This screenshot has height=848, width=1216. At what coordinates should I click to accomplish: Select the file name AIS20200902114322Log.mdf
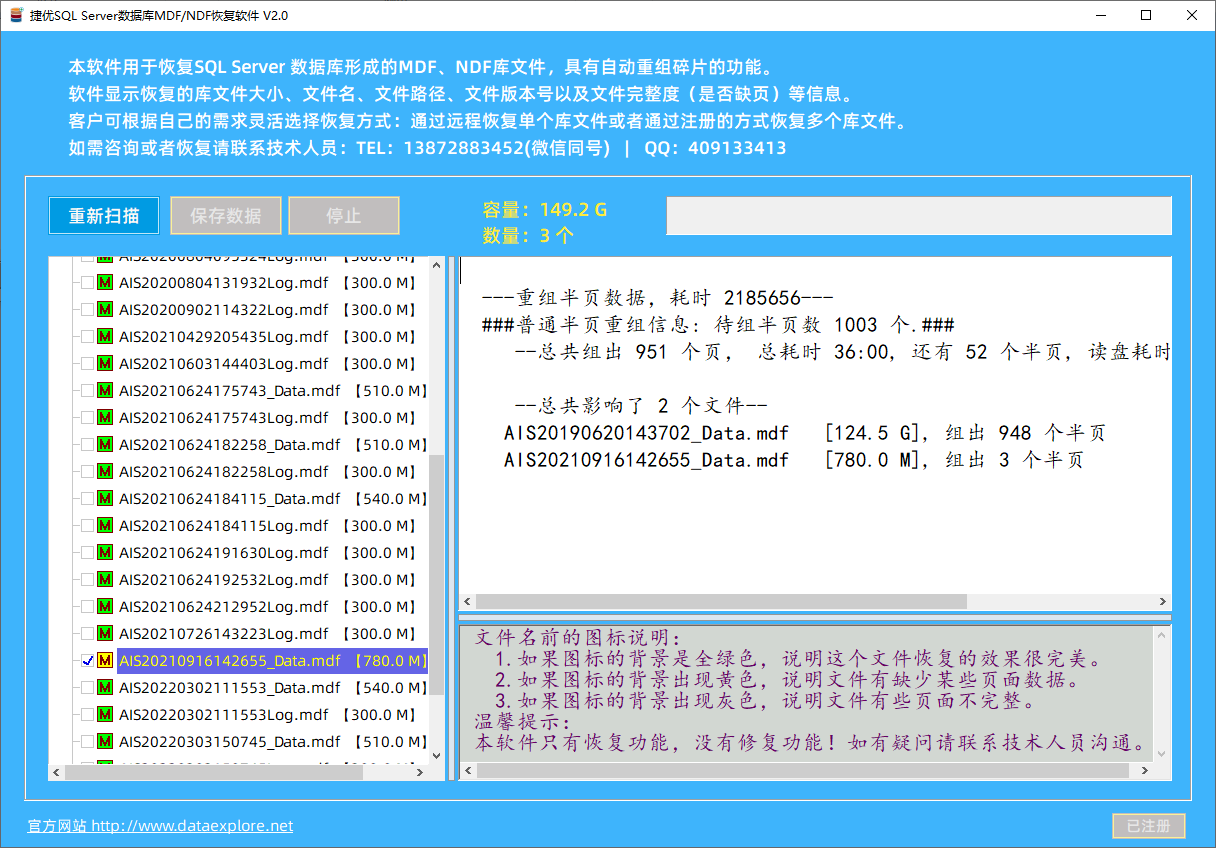point(224,310)
